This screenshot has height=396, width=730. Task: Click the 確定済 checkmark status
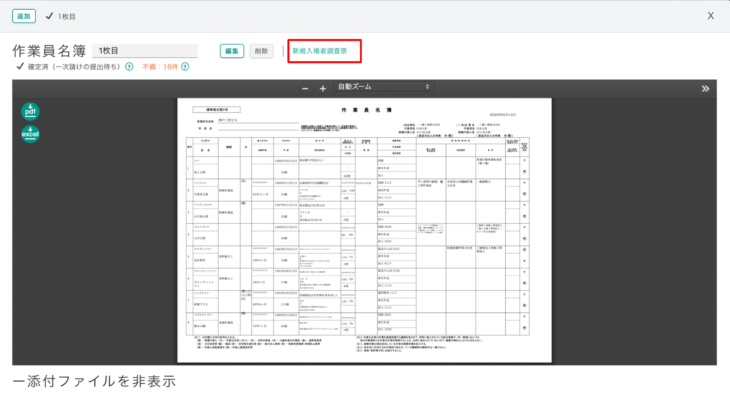(68, 67)
